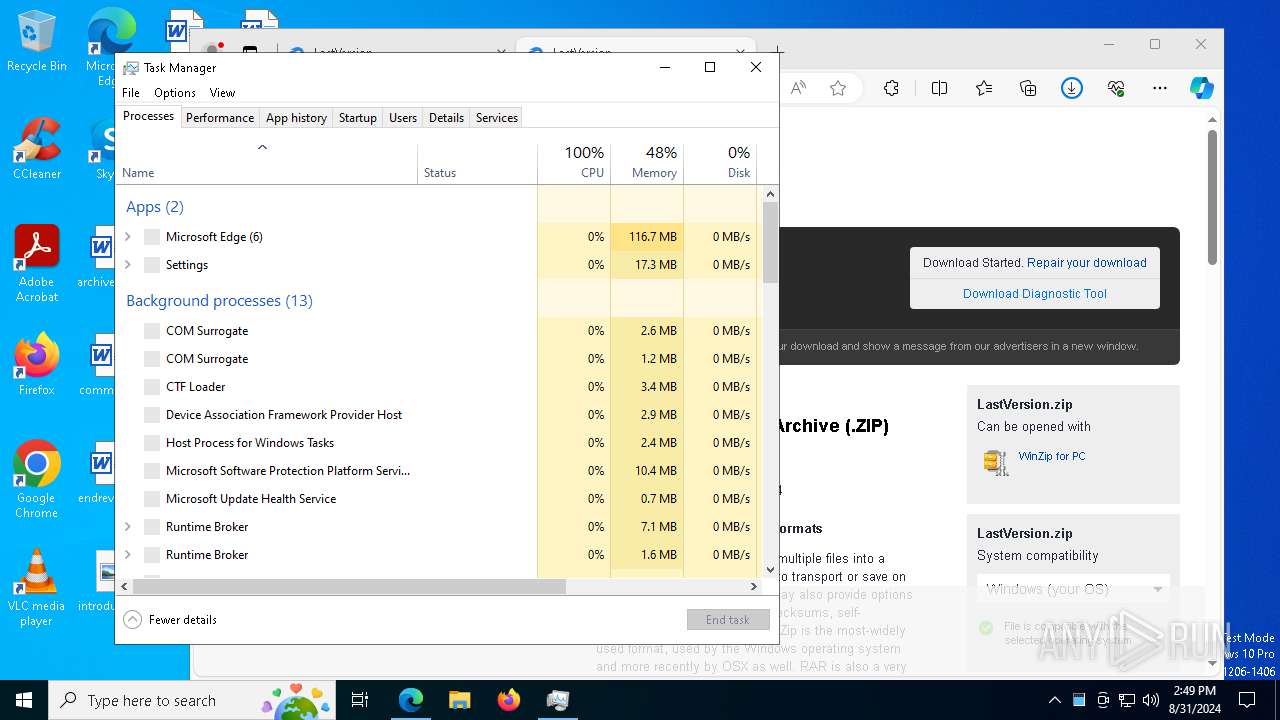The image size is (1280, 720).
Task: Switch to Microsoft Edge on taskbar
Action: (x=411, y=700)
